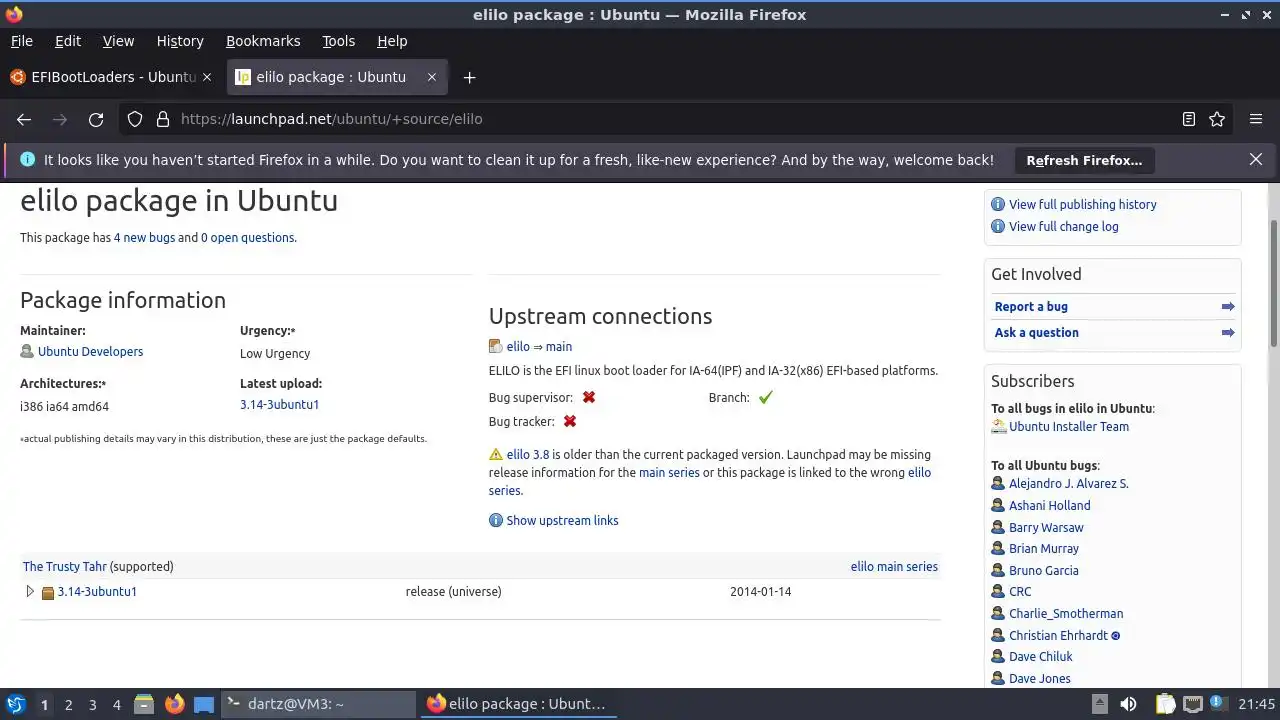Click person icon beside Barry Warsaw
The width and height of the screenshot is (1280, 720).
998,527
